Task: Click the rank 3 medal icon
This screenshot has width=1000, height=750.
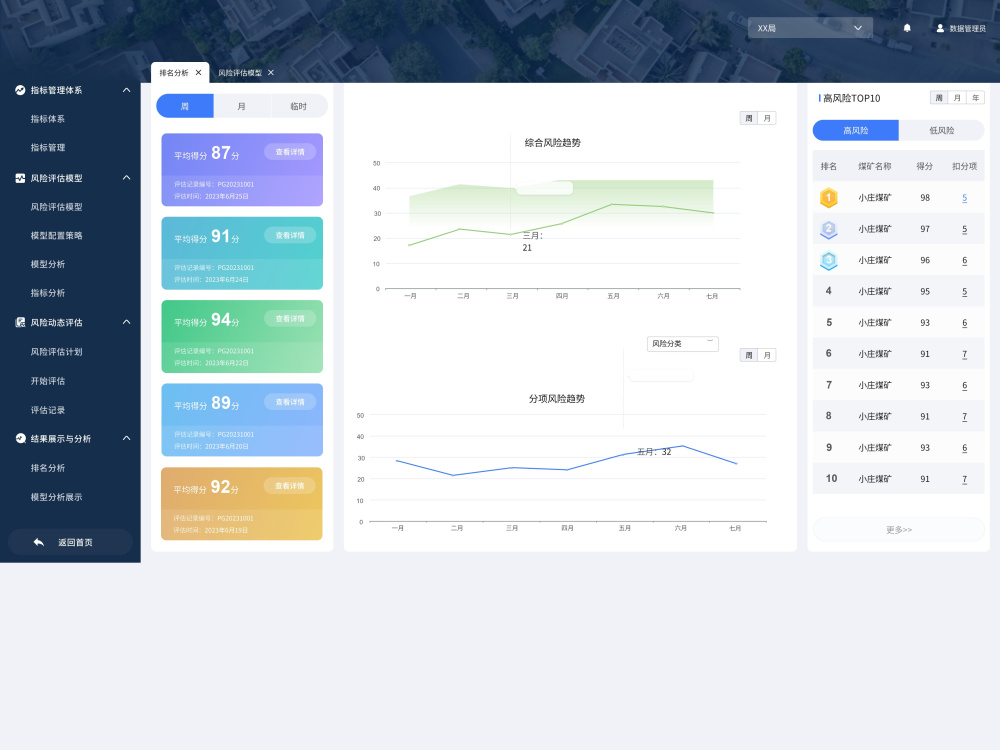Action: pyautogui.click(x=828, y=260)
